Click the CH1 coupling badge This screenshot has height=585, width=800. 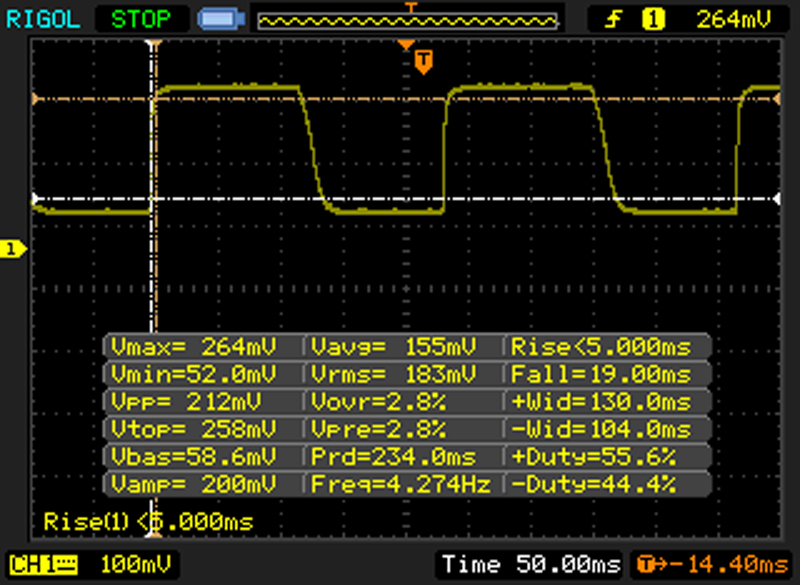tap(43, 565)
